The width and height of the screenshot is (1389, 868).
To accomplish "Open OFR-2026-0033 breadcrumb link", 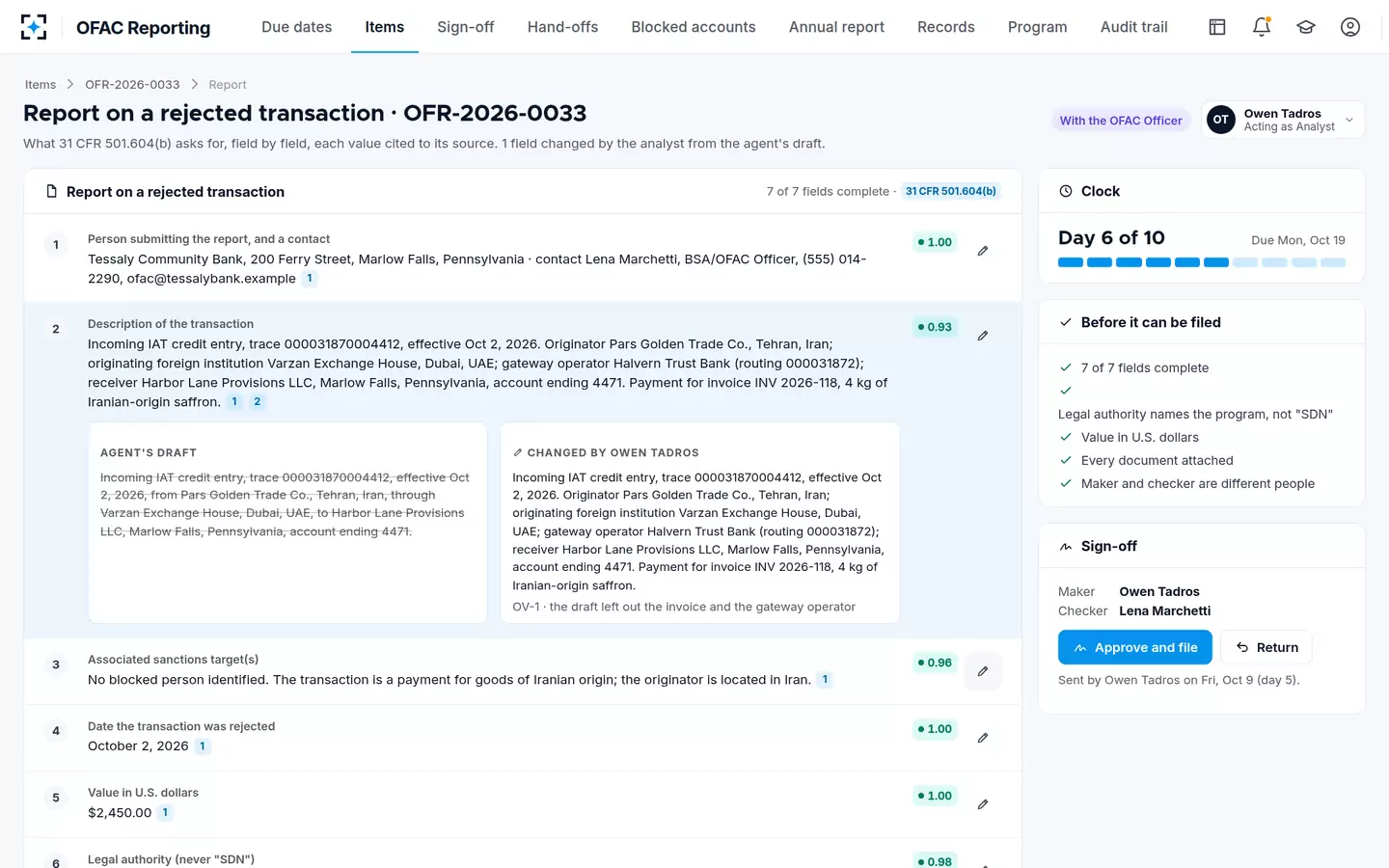I will [132, 85].
